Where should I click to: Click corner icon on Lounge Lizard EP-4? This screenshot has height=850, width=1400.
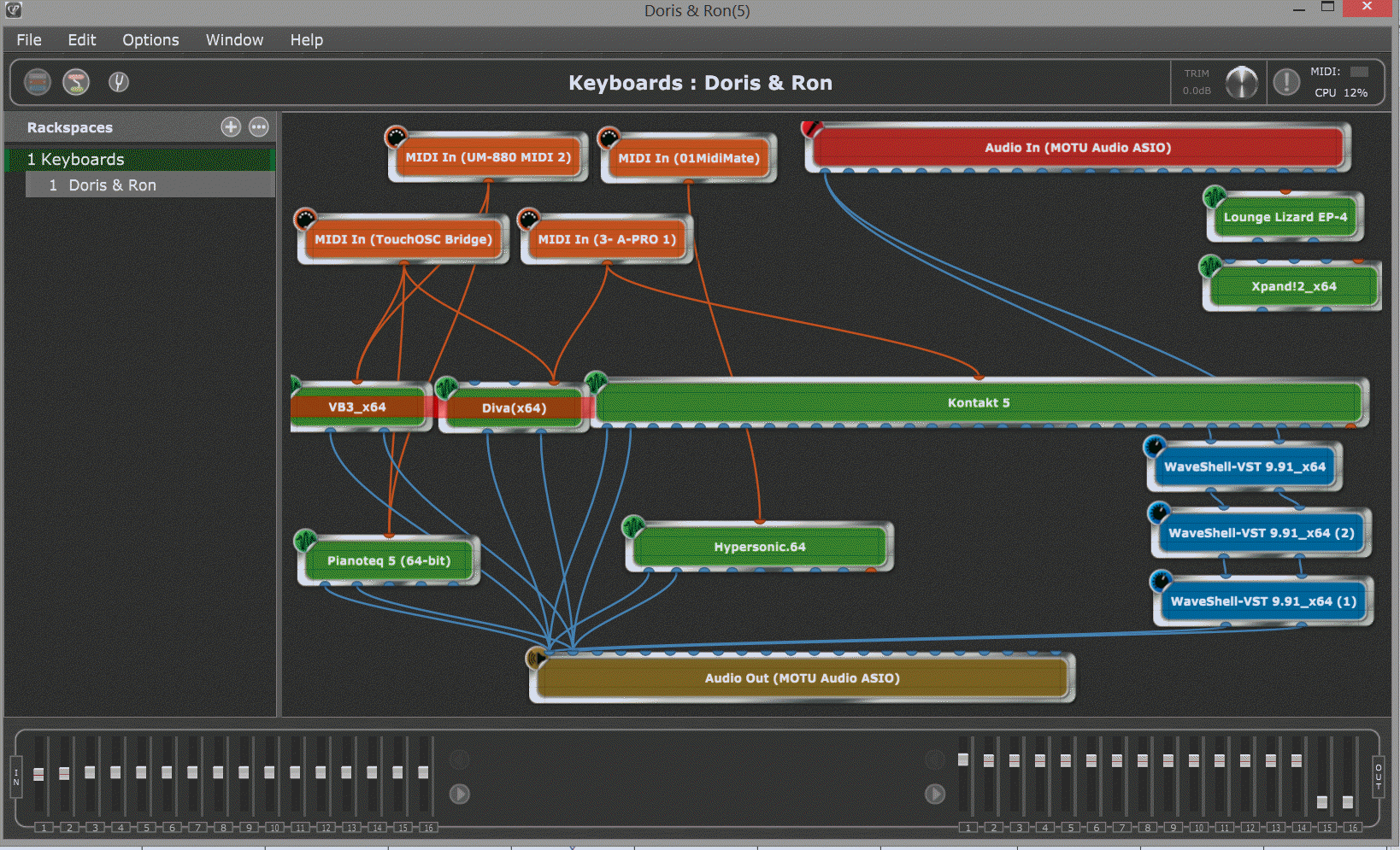(x=1214, y=196)
